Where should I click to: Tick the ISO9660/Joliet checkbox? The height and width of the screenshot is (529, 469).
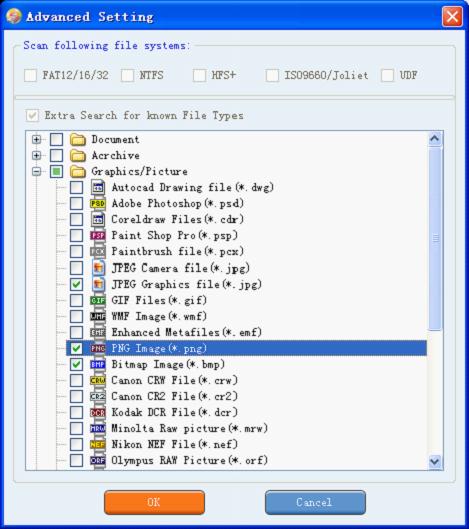(272, 75)
